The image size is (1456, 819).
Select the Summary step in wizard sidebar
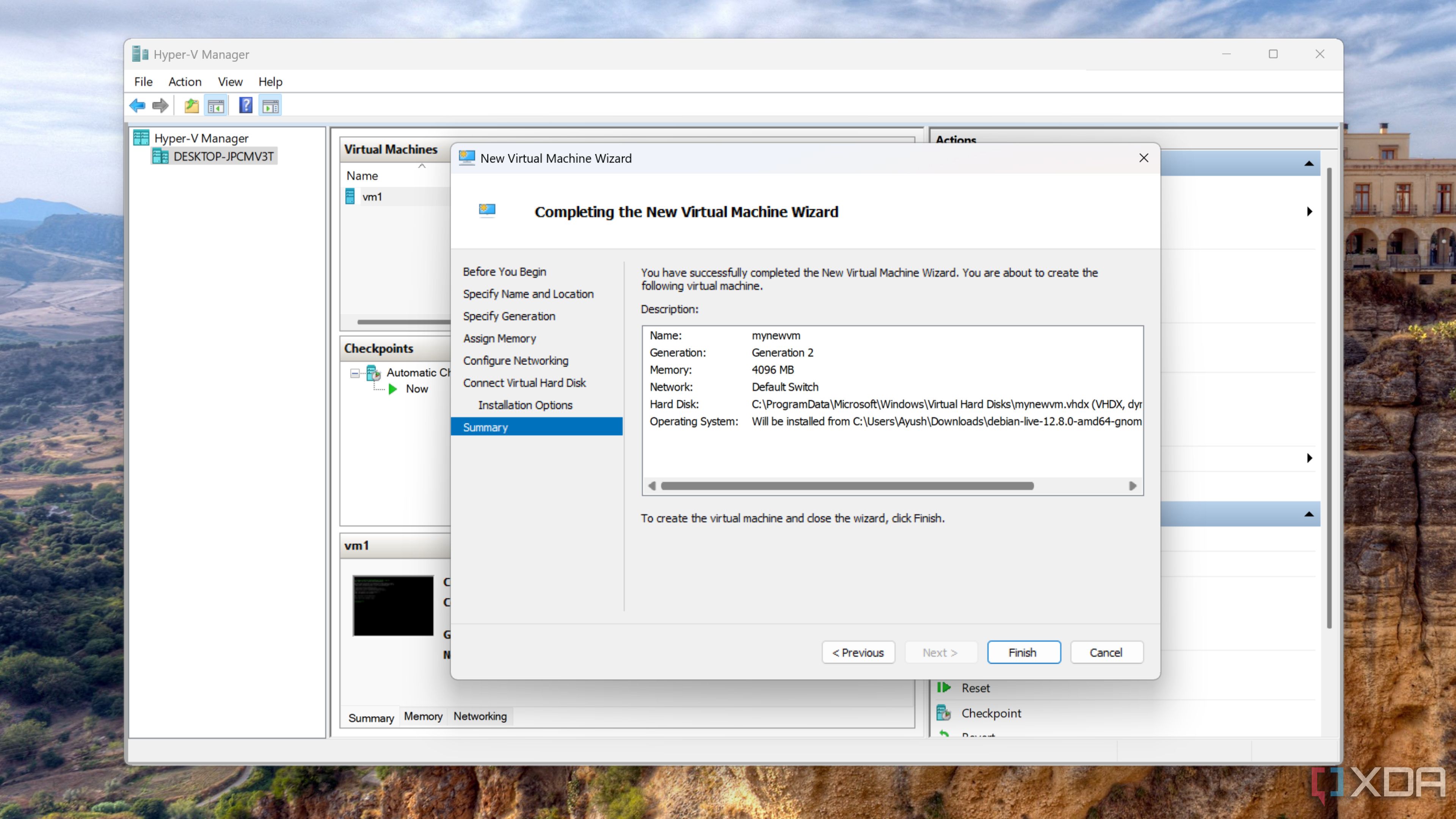485,427
